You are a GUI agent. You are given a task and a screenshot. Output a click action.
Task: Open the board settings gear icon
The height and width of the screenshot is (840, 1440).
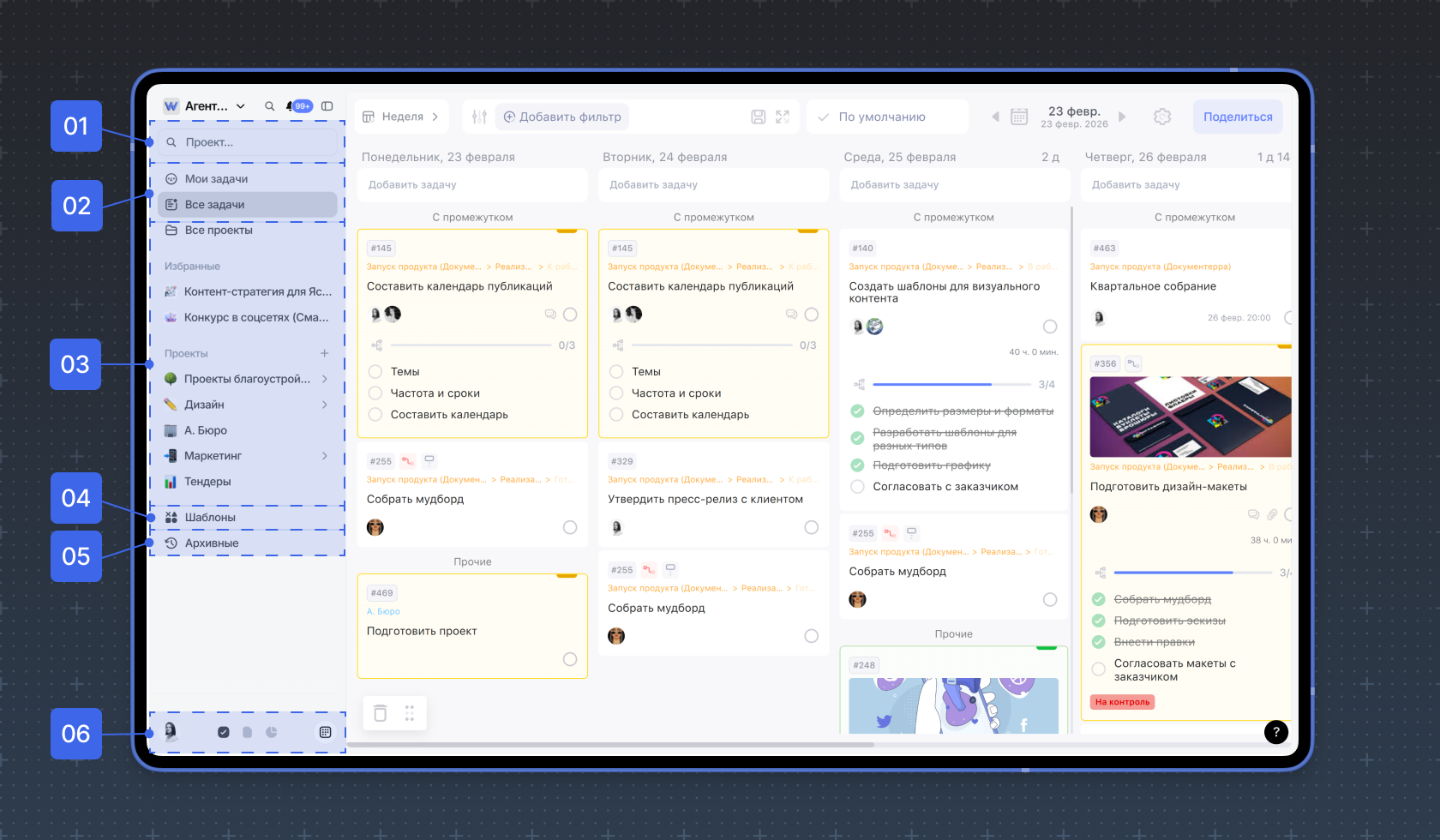[x=1162, y=117]
